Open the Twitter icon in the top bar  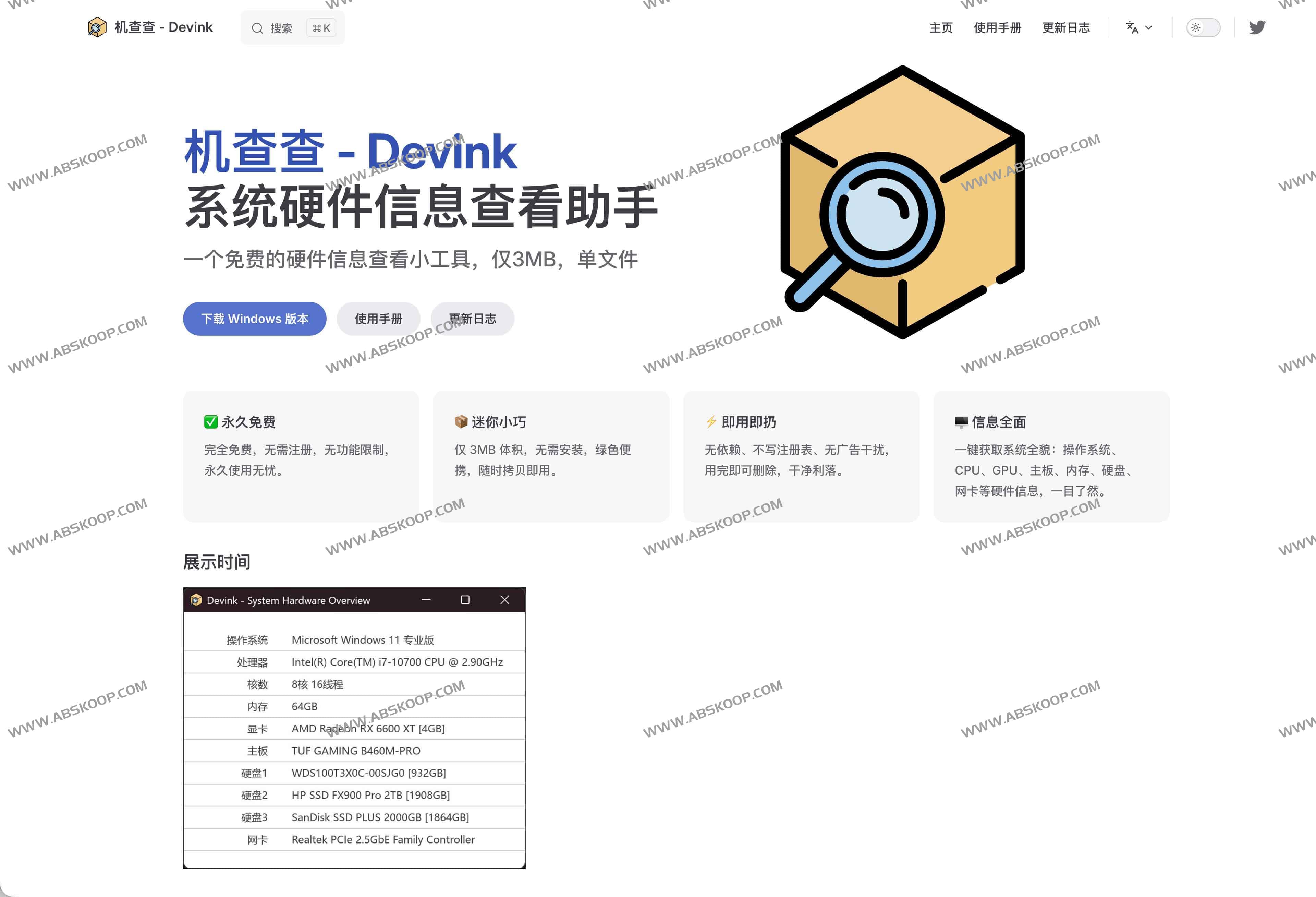(x=1257, y=27)
